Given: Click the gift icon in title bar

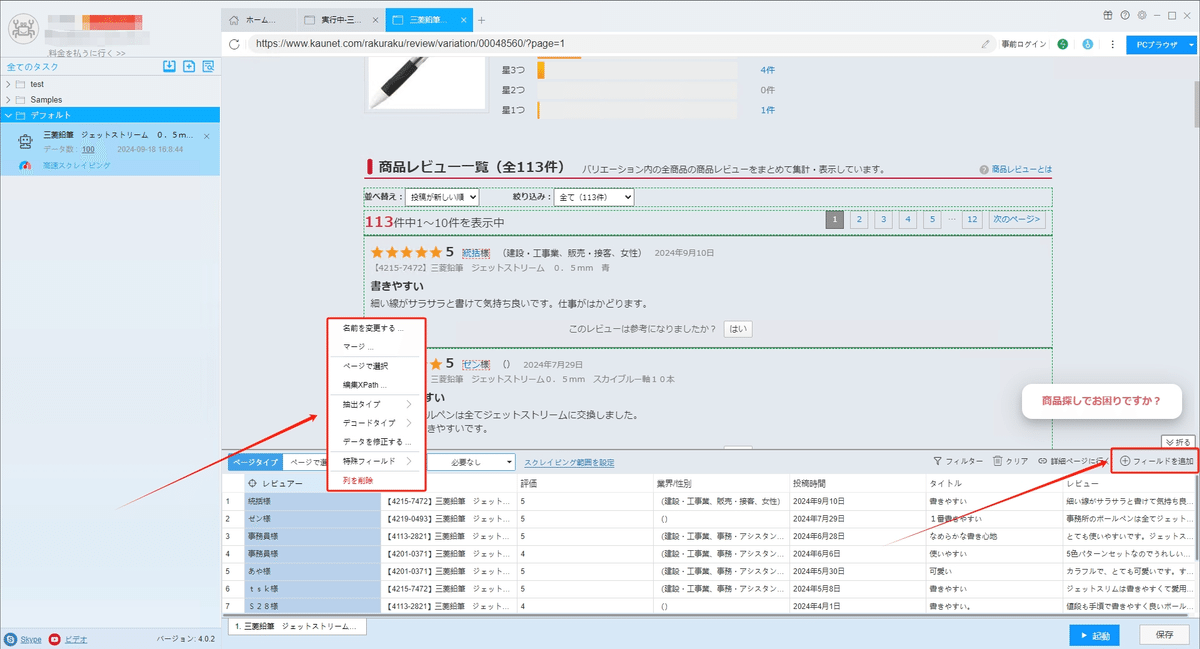Looking at the screenshot, I should pos(1107,15).
